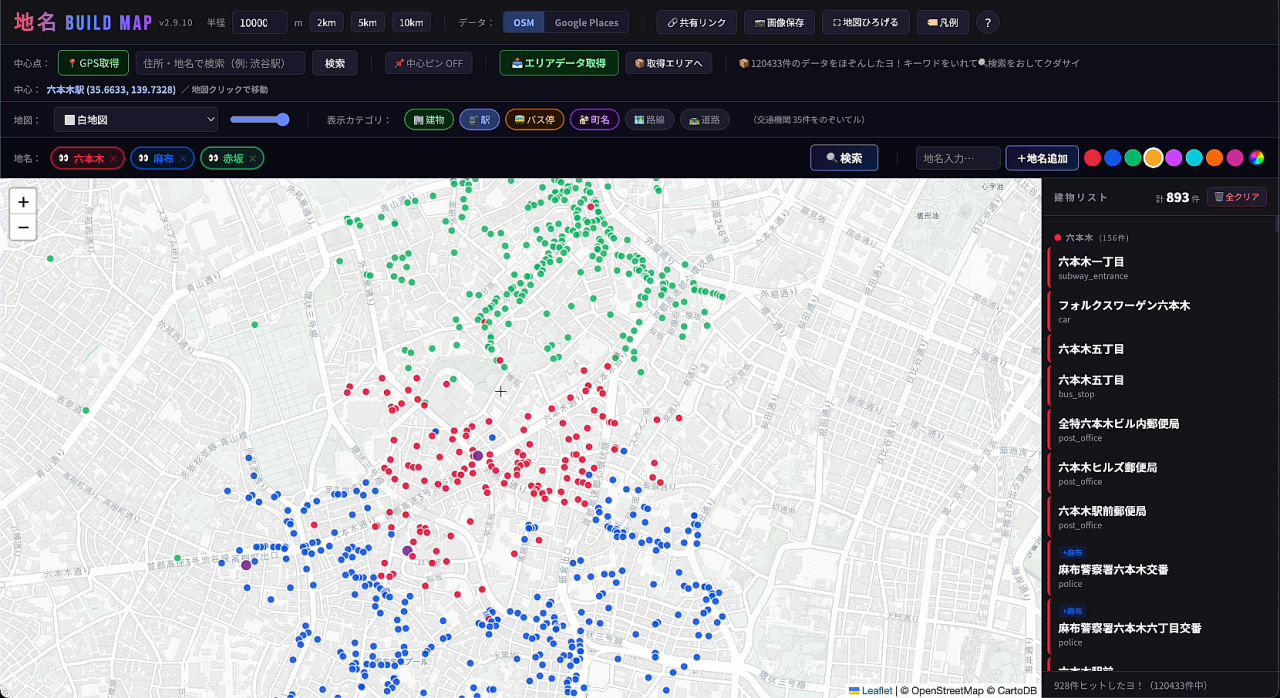1280x698 pixels.
Task: Clear the list with 全クリア trash button
Action: pyautogui.click(x=1237, y=197)
